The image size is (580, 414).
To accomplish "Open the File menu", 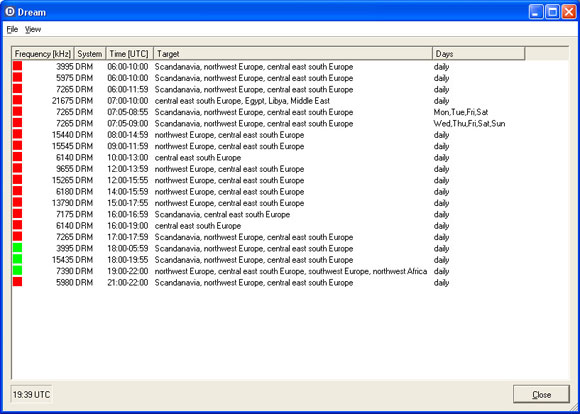I will (12, 30).
